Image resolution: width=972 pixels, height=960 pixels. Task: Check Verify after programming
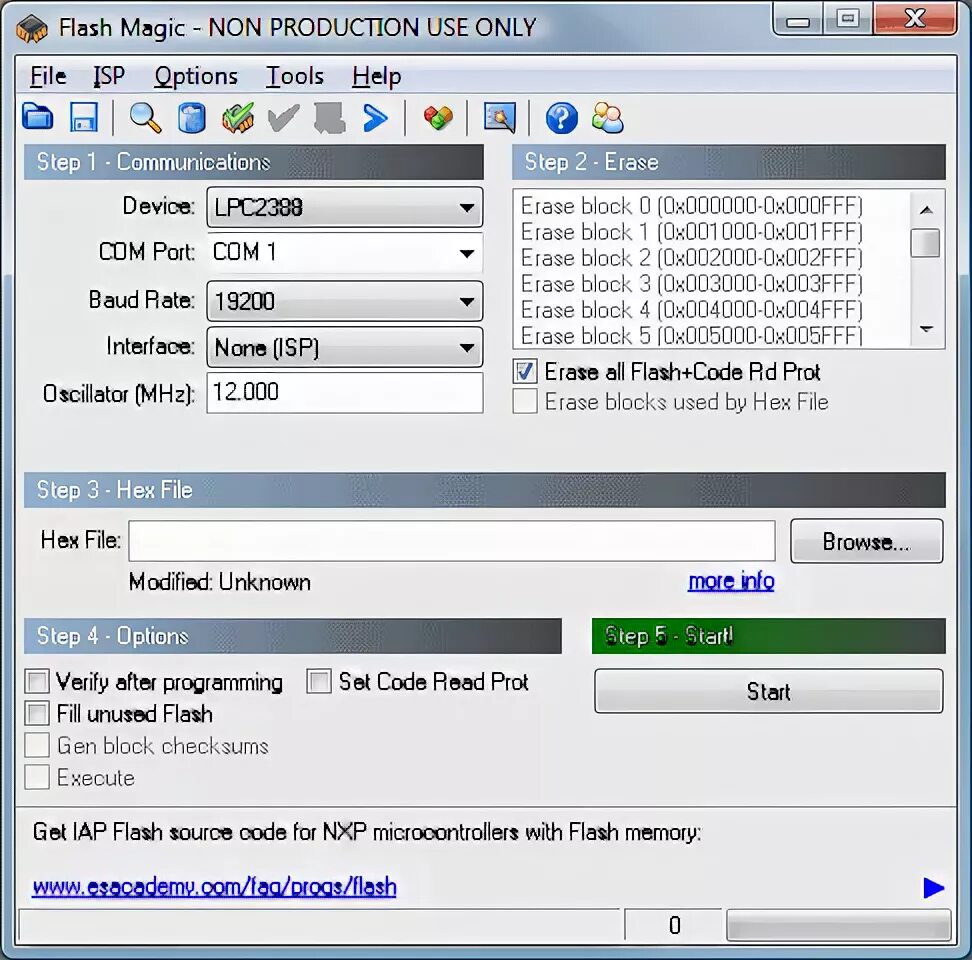(x=37, y=681)
